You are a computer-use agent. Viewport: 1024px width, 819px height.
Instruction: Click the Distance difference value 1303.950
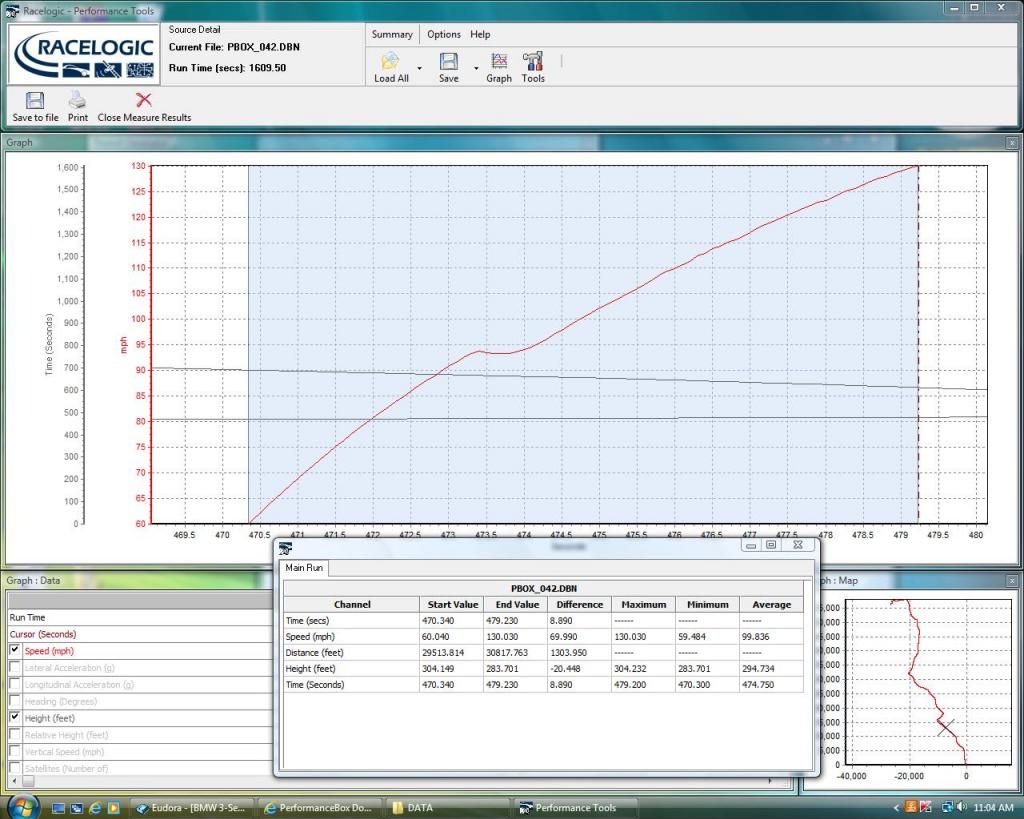[568, 652]
